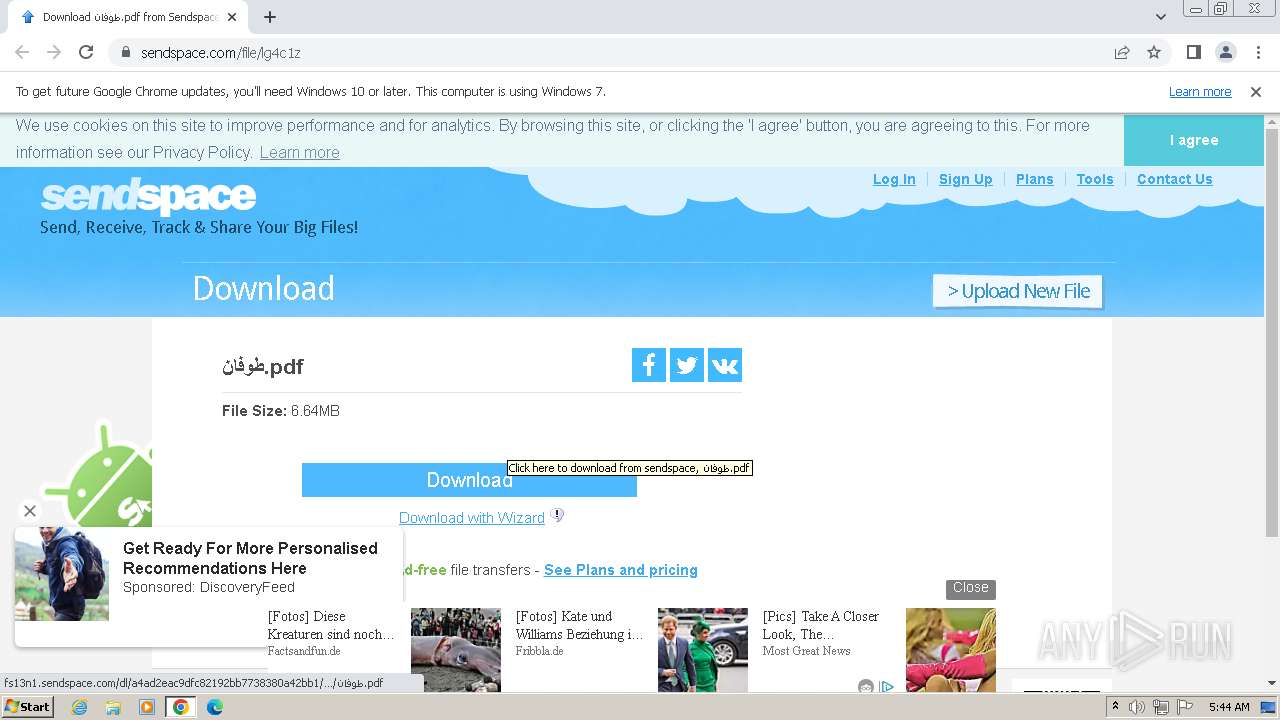Close the DiscoveryFeed popup ad
The image size is (1280, 720).
(30, 511)
